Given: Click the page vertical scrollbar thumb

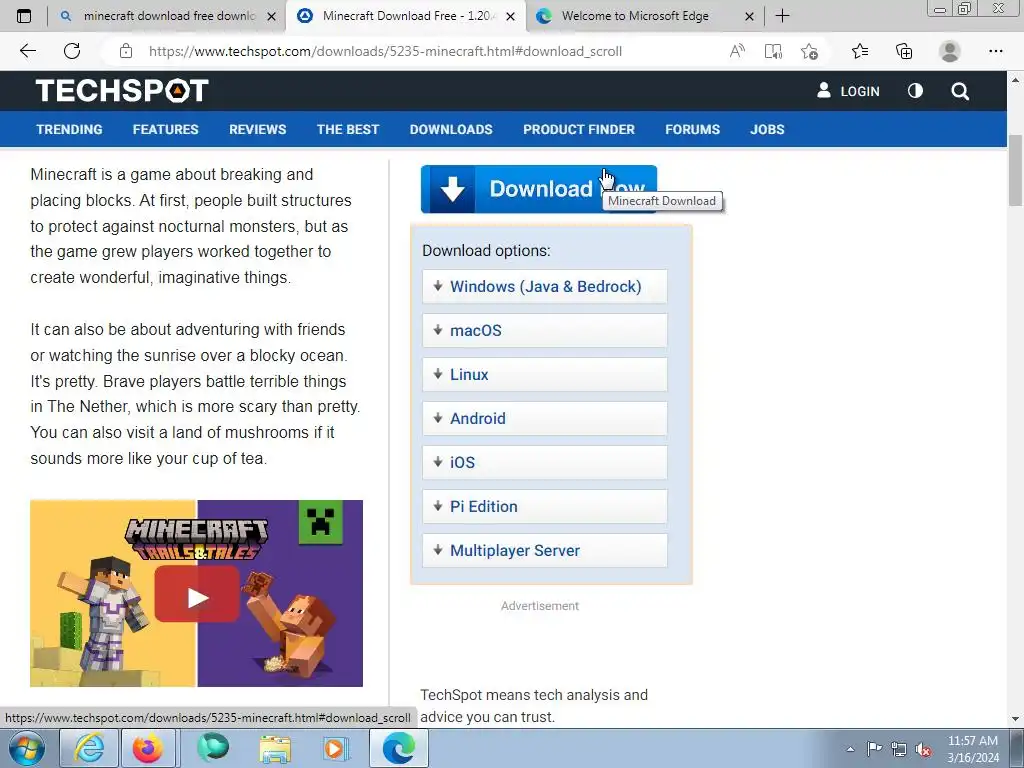Looking at the screenshot, I should click(1015, 170).
